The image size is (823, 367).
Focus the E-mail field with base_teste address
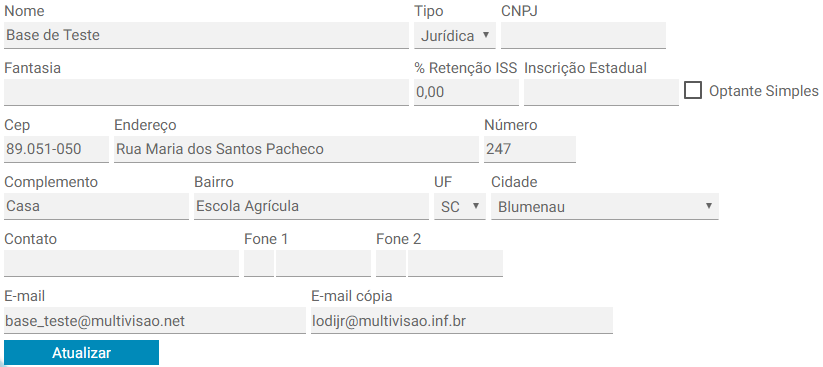click(155, 320)
